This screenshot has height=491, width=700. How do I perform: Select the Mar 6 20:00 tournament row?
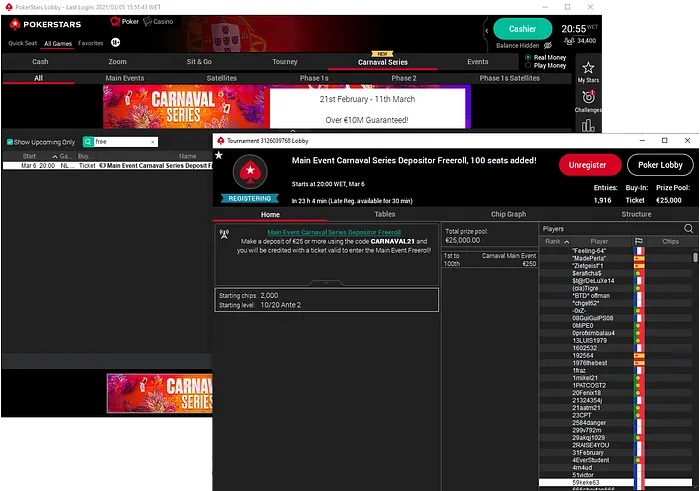point(107,166)
